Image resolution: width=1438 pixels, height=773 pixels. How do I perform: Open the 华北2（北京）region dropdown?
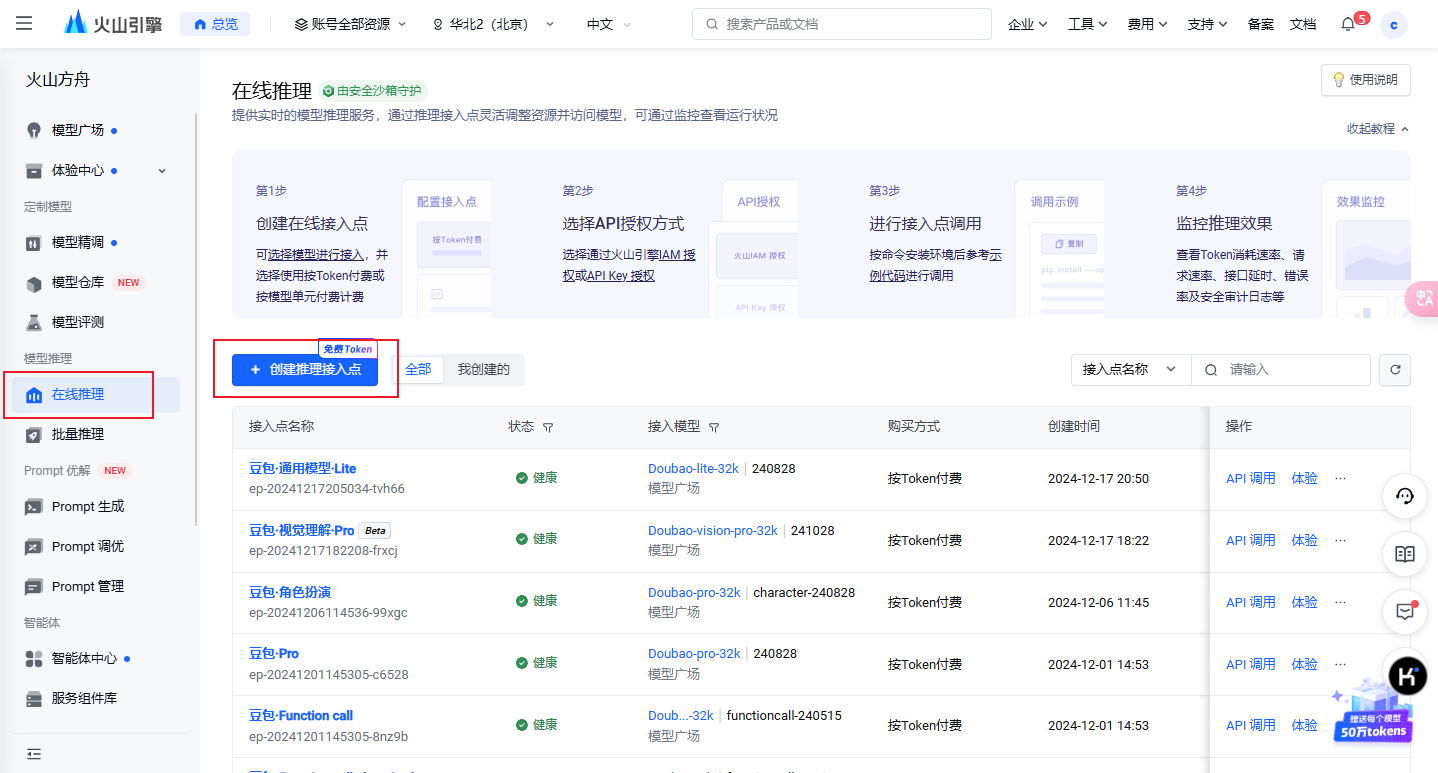[493, 24]
